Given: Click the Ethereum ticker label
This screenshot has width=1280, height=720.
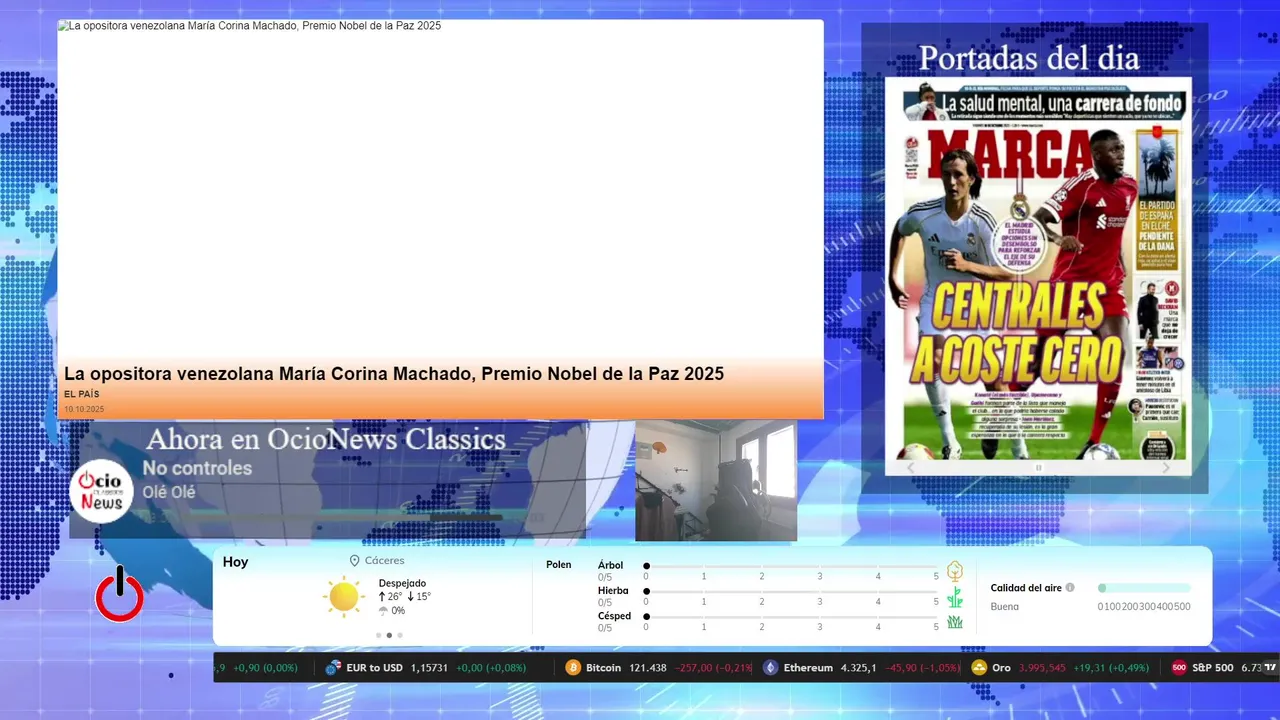Looking at the screenshot, I should tap(808, 668).
